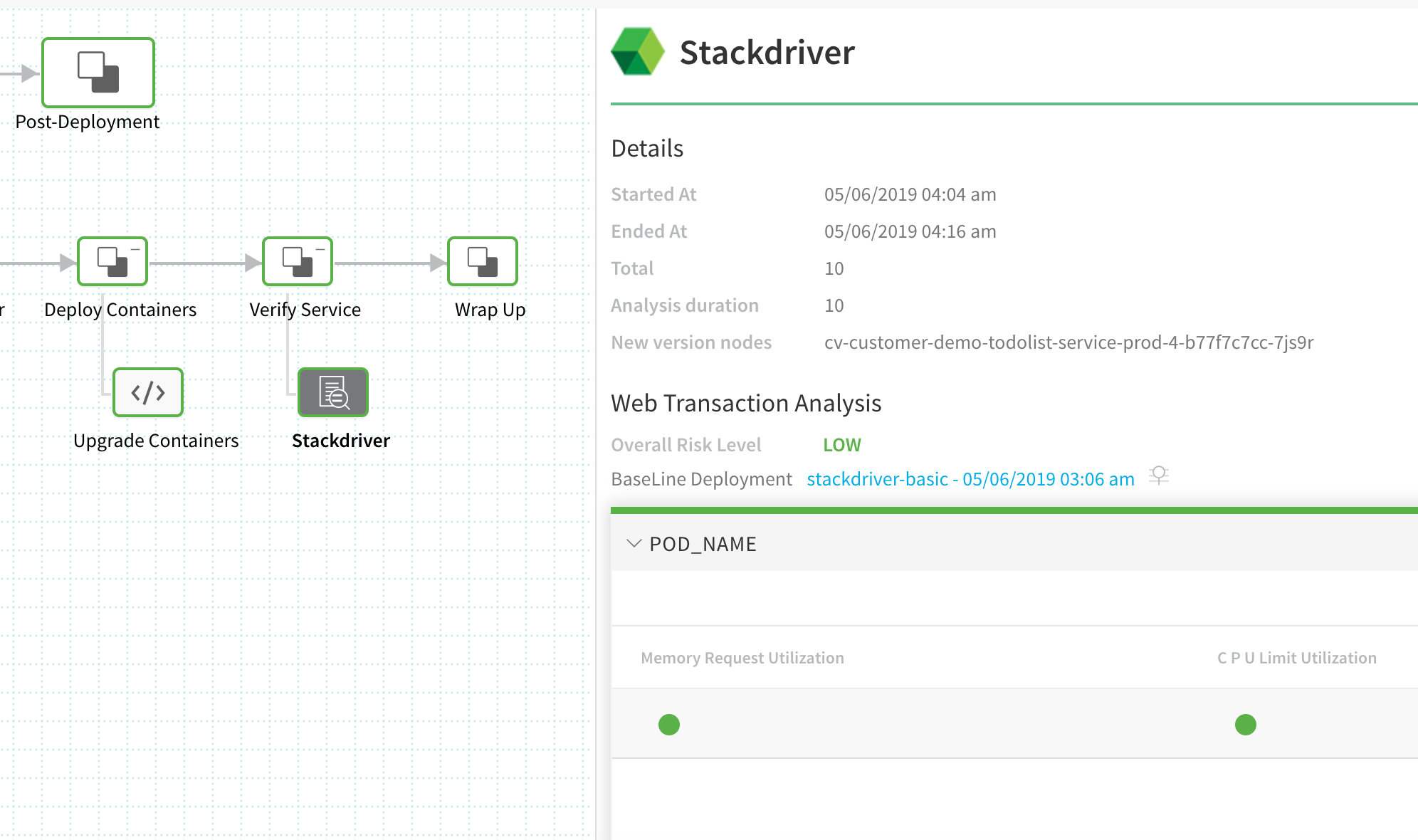
Task: Click the BaseLine Deployment label
Action: click(x=701, y=479)
